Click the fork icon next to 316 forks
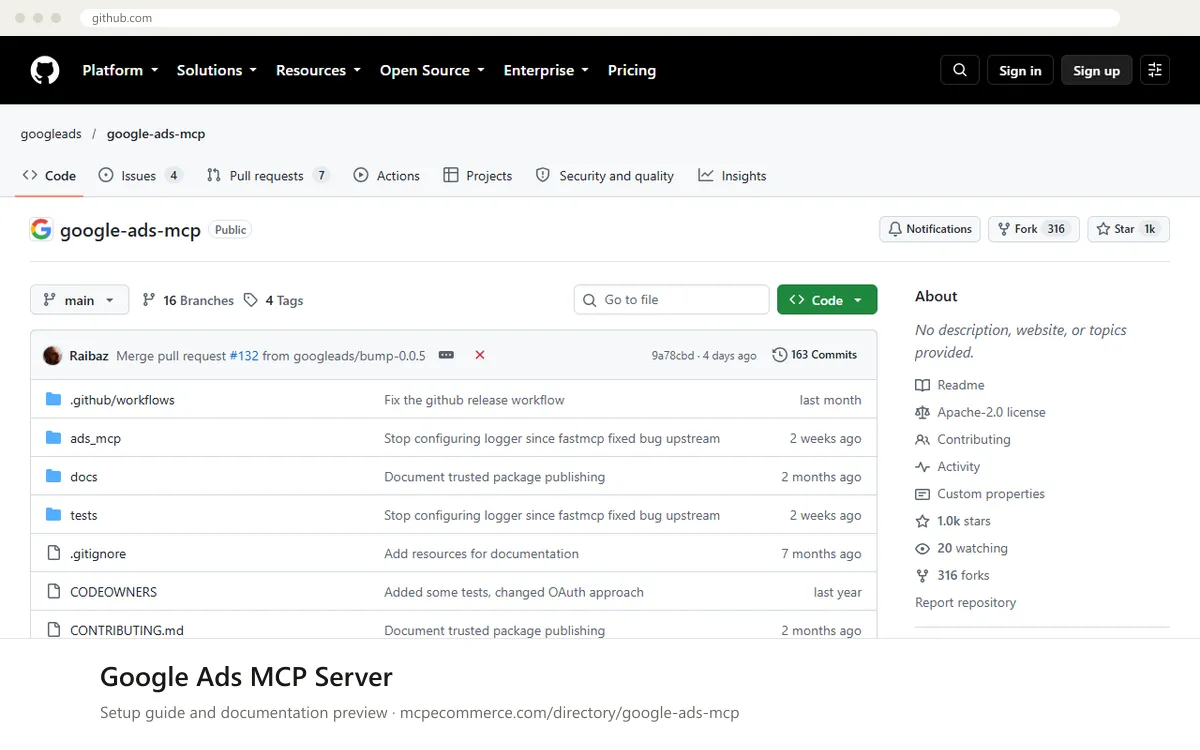The width and height of the screenshot is (1200, 750). click(x=922, y=576)
